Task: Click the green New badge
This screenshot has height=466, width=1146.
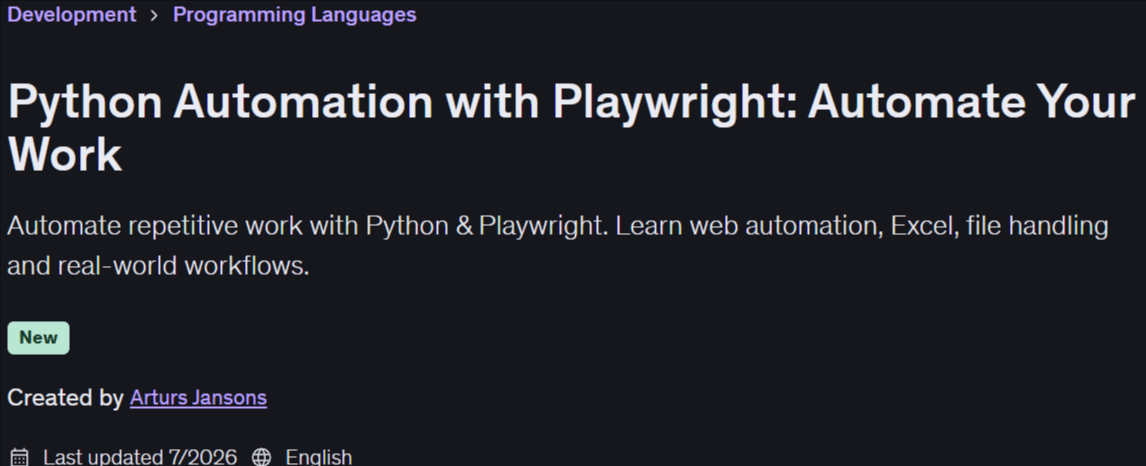Action: [38, 337]
